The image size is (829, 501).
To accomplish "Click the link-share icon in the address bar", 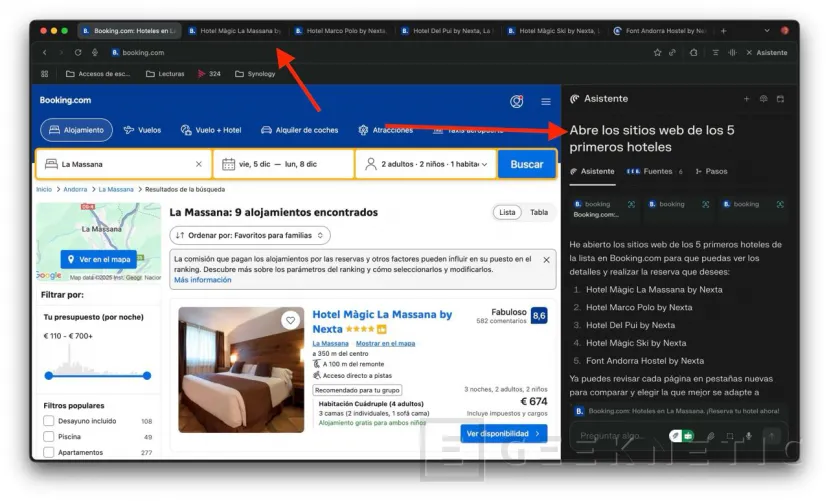I will (673, 52).
